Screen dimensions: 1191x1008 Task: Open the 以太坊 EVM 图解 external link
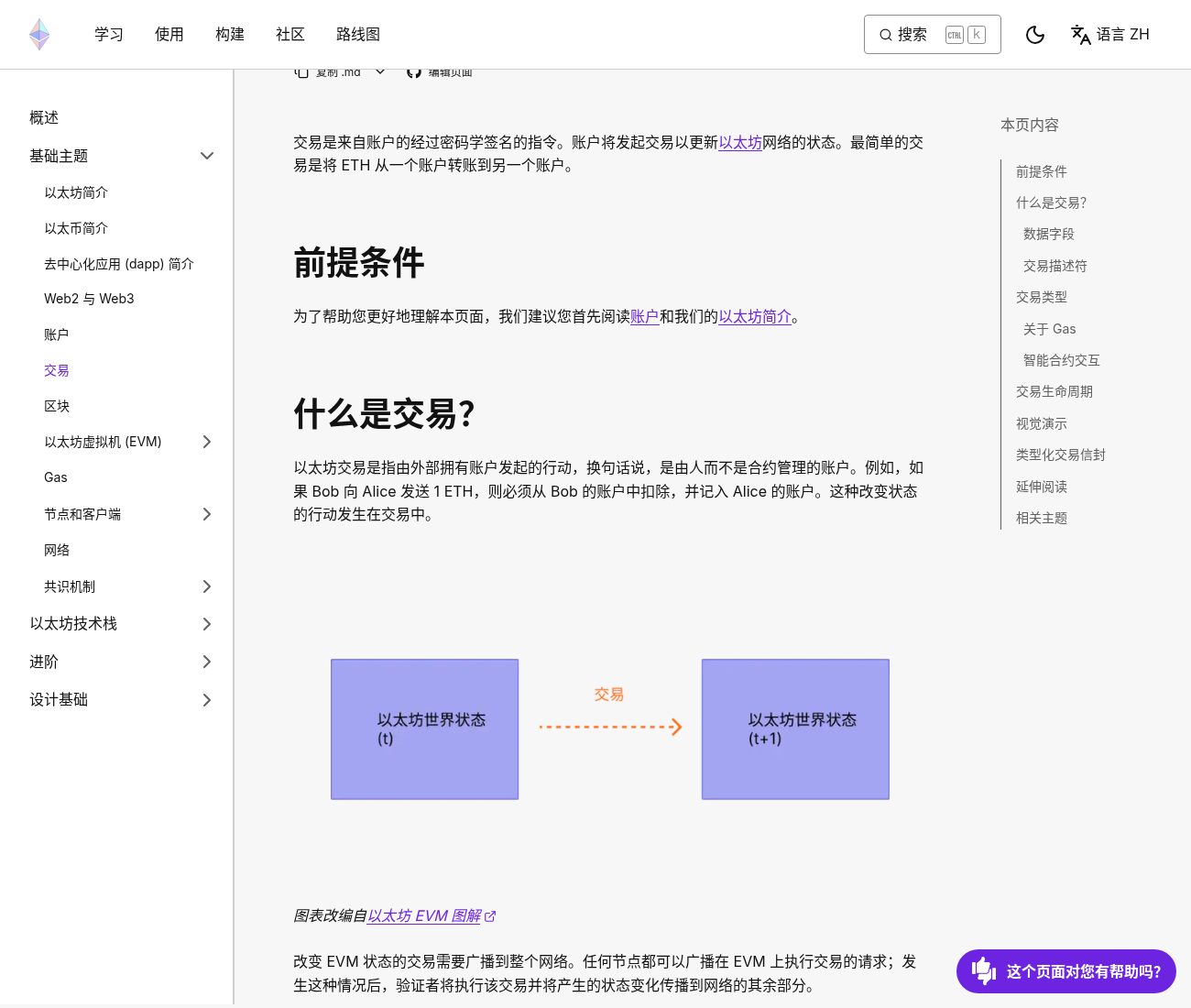(432, 915)
